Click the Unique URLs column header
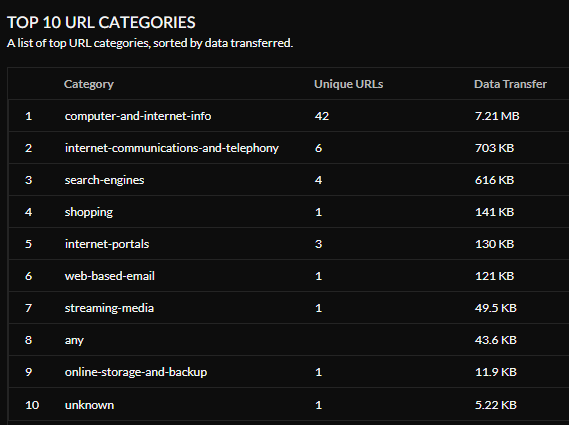The width and height of the screenshot is (569, 425). (x=348, y=84)
